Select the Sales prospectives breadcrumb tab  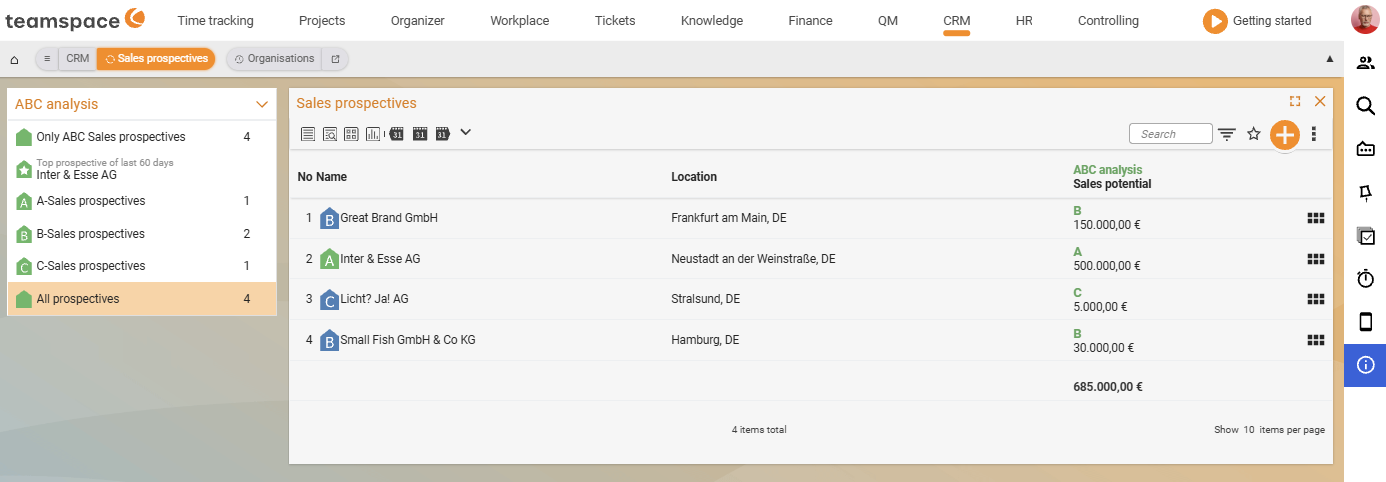click(156, 59)
